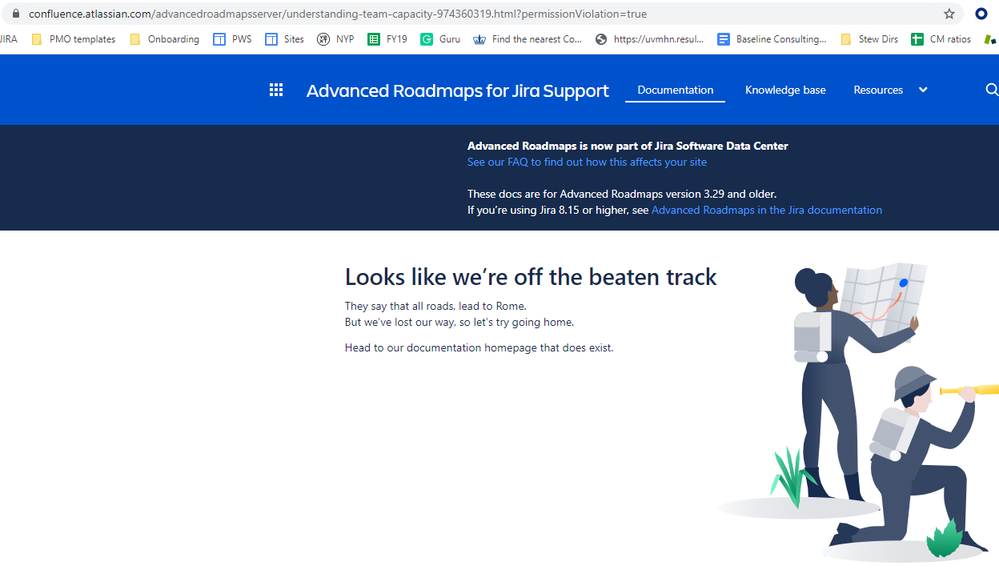Click the browser address bar URL
The image size is (999, 578).
tap(338, 13)
